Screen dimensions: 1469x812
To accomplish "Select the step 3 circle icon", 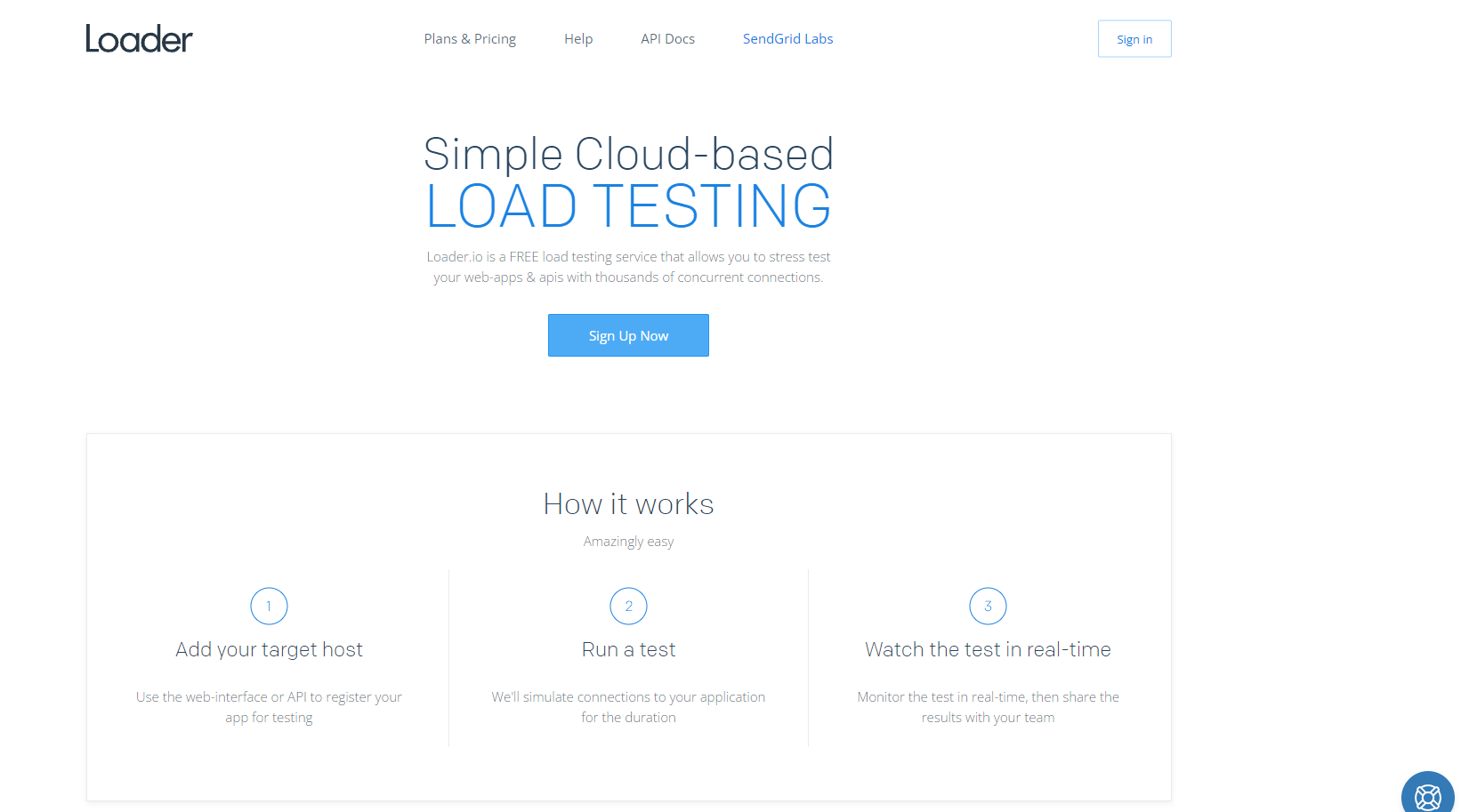I will coord(988,606).
